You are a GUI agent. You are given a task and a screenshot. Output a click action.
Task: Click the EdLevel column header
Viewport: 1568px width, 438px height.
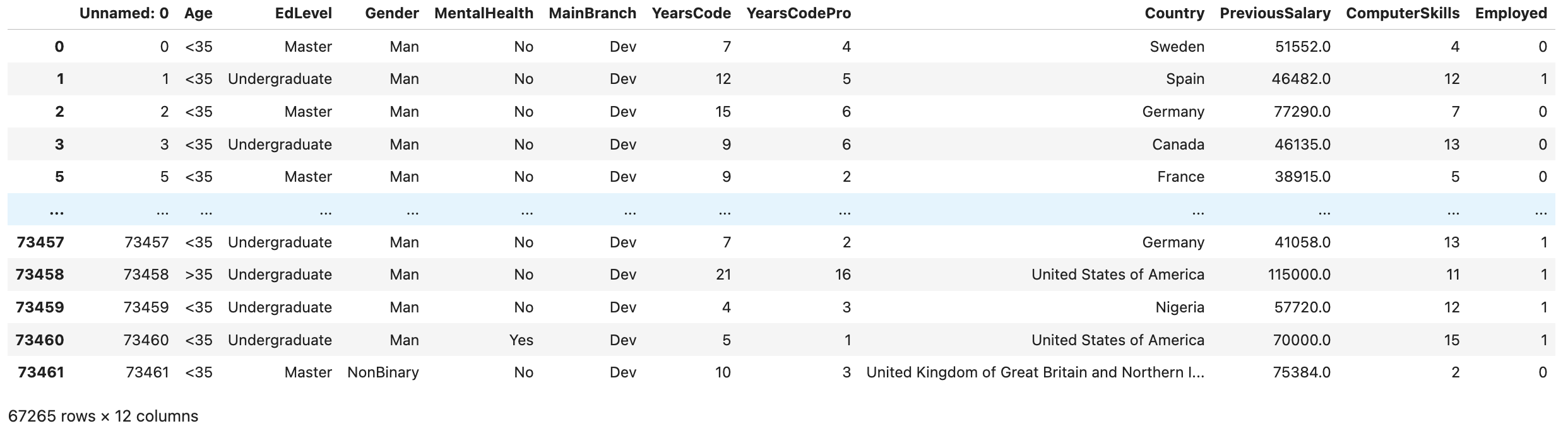pos(303,13)
